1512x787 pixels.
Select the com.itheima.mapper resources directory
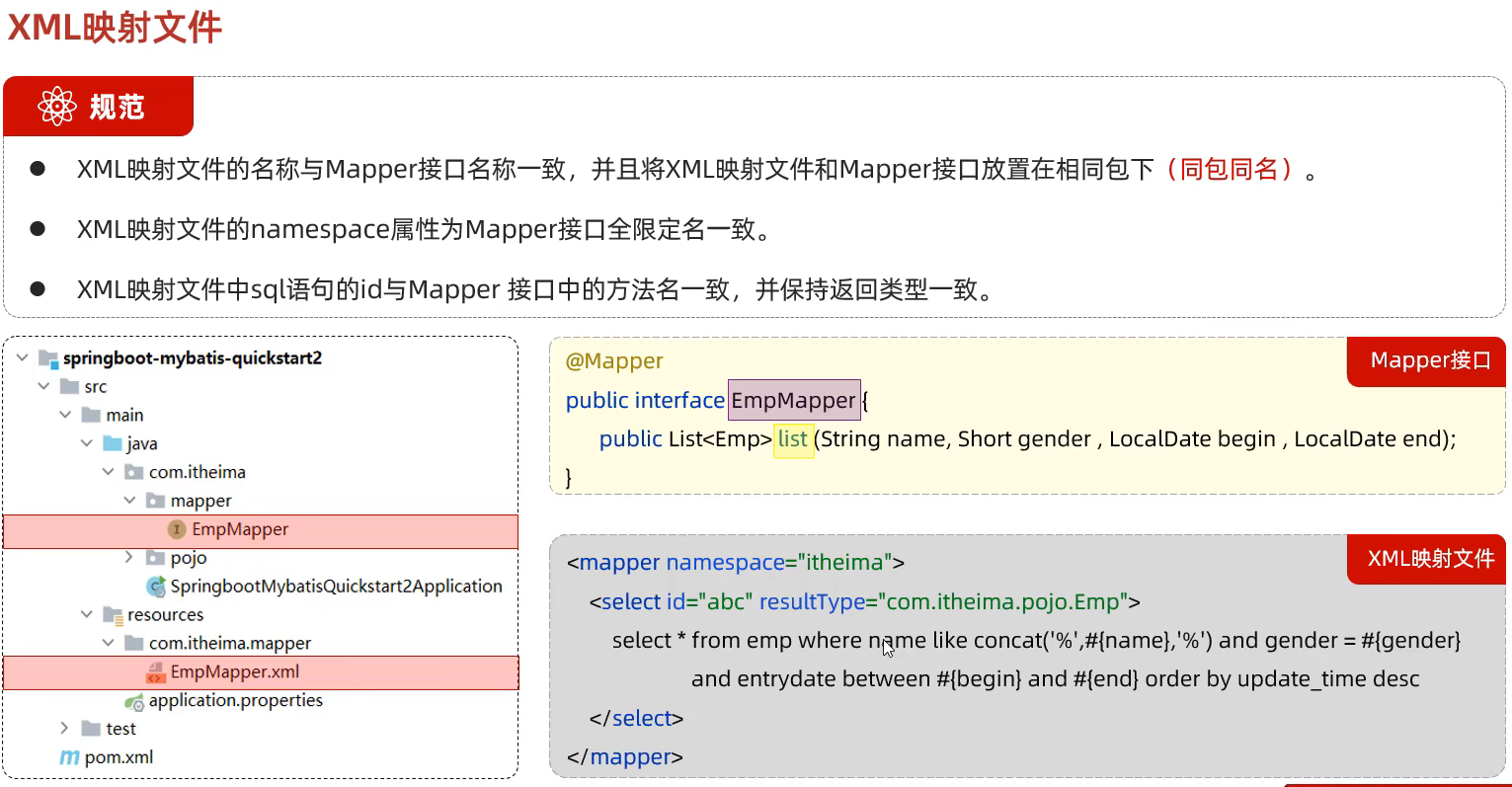pyautogui.click(x=229, y=644)
